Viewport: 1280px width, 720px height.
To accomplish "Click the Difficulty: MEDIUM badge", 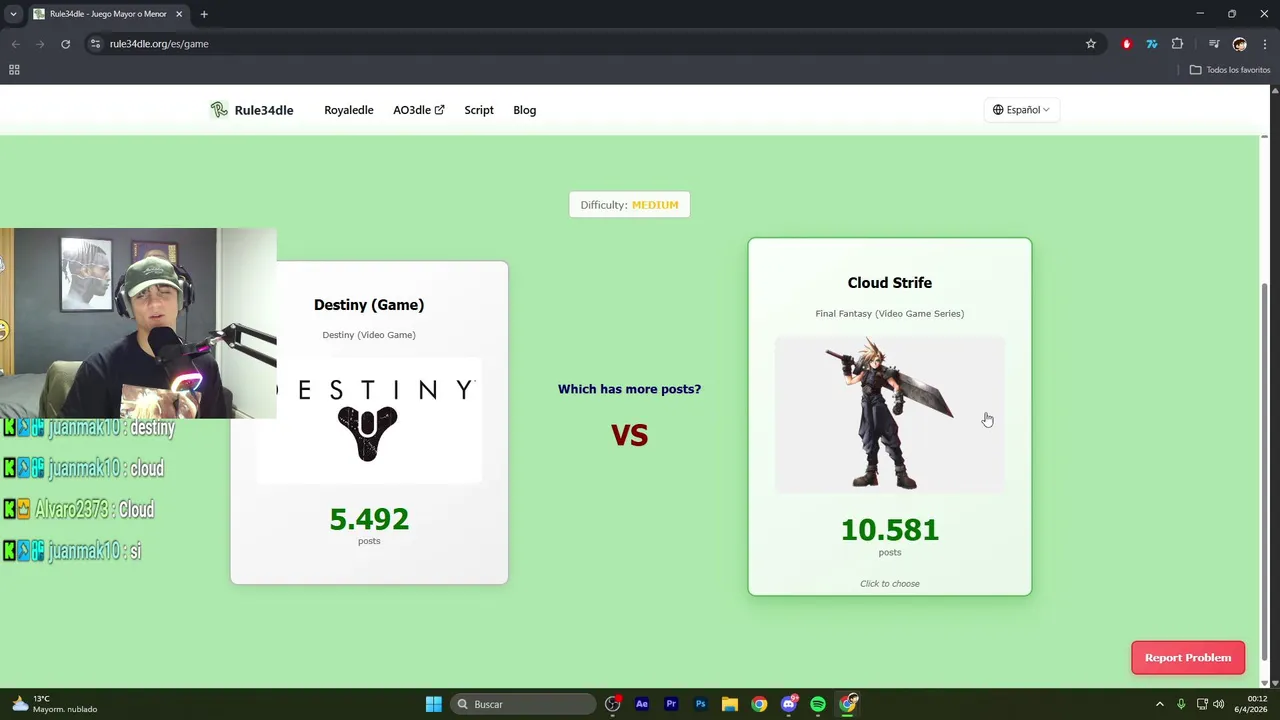I will pos(629,205).
